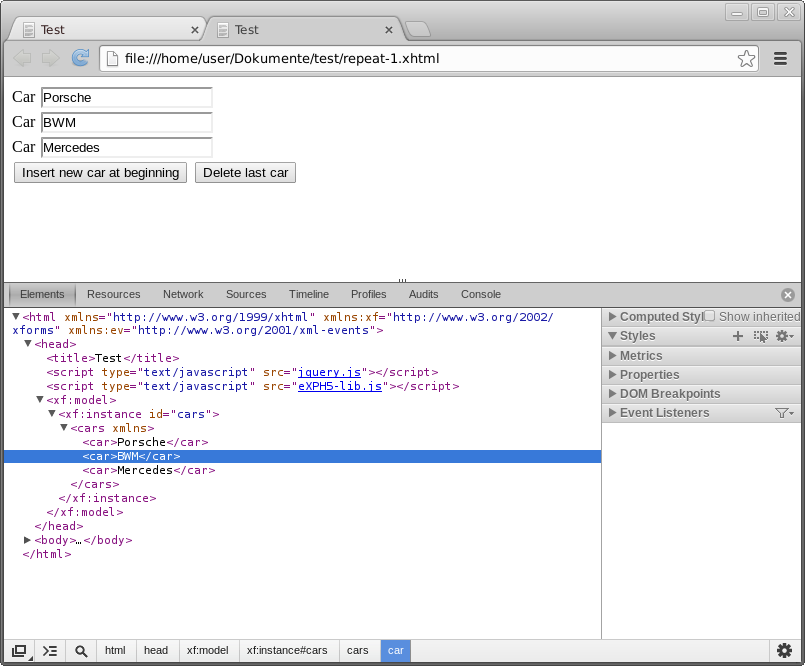Select xf:model in the breadcrumb bar
The height and width of the screenshot is (666, 805).
[x=207, y=651]
